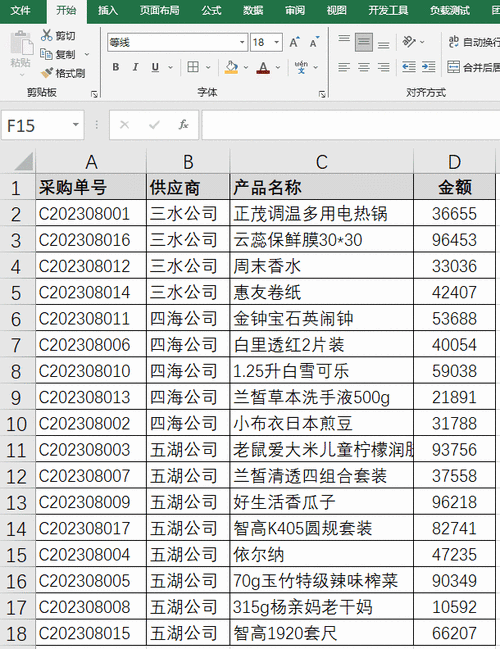This screenshot has height=649, width=500.
Task: Open clipboard group dialog launcher
Action: 94,94
